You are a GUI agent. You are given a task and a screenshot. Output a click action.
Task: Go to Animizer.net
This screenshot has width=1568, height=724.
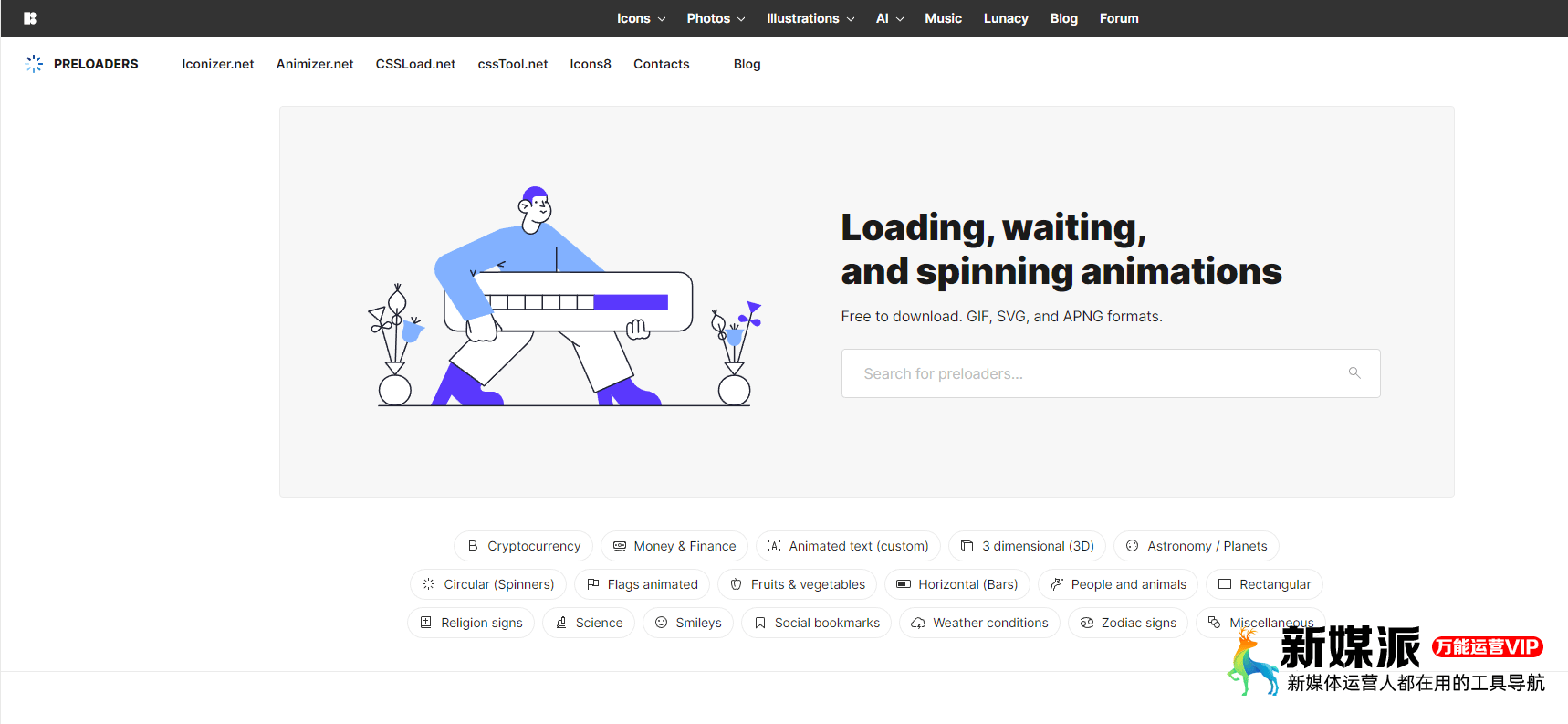click(315, 64)
